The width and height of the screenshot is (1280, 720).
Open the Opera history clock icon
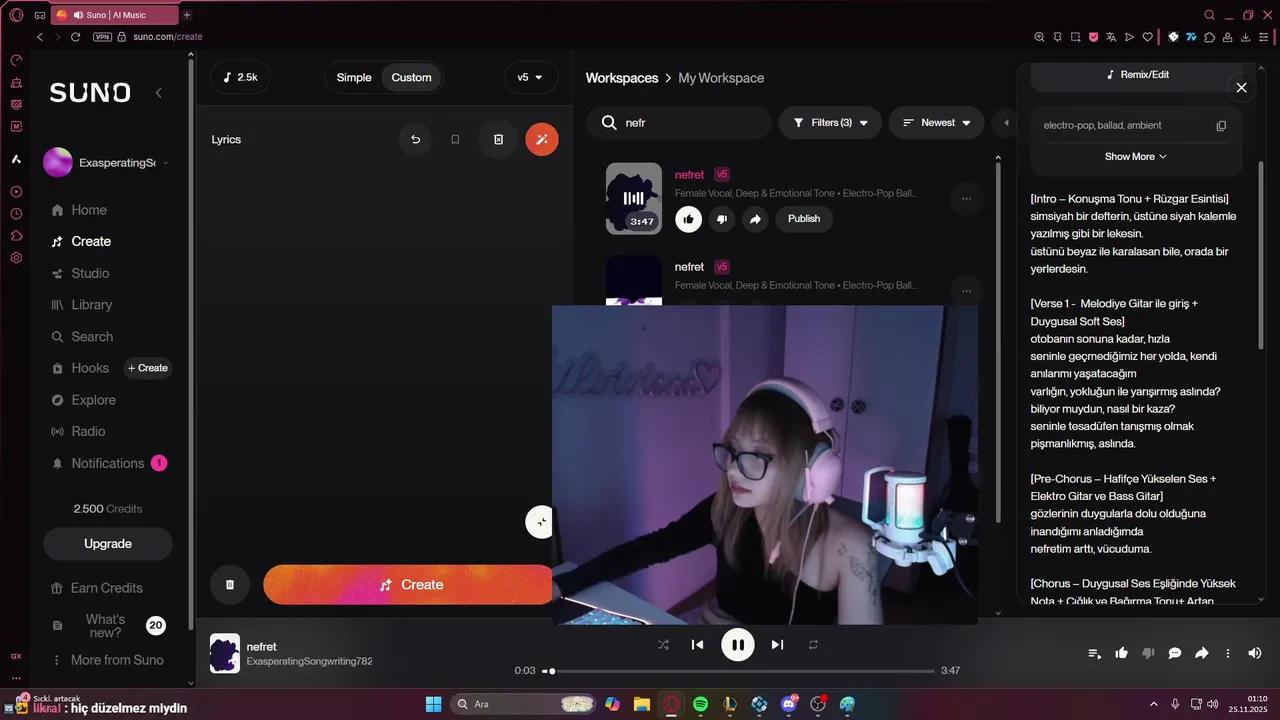16,213
